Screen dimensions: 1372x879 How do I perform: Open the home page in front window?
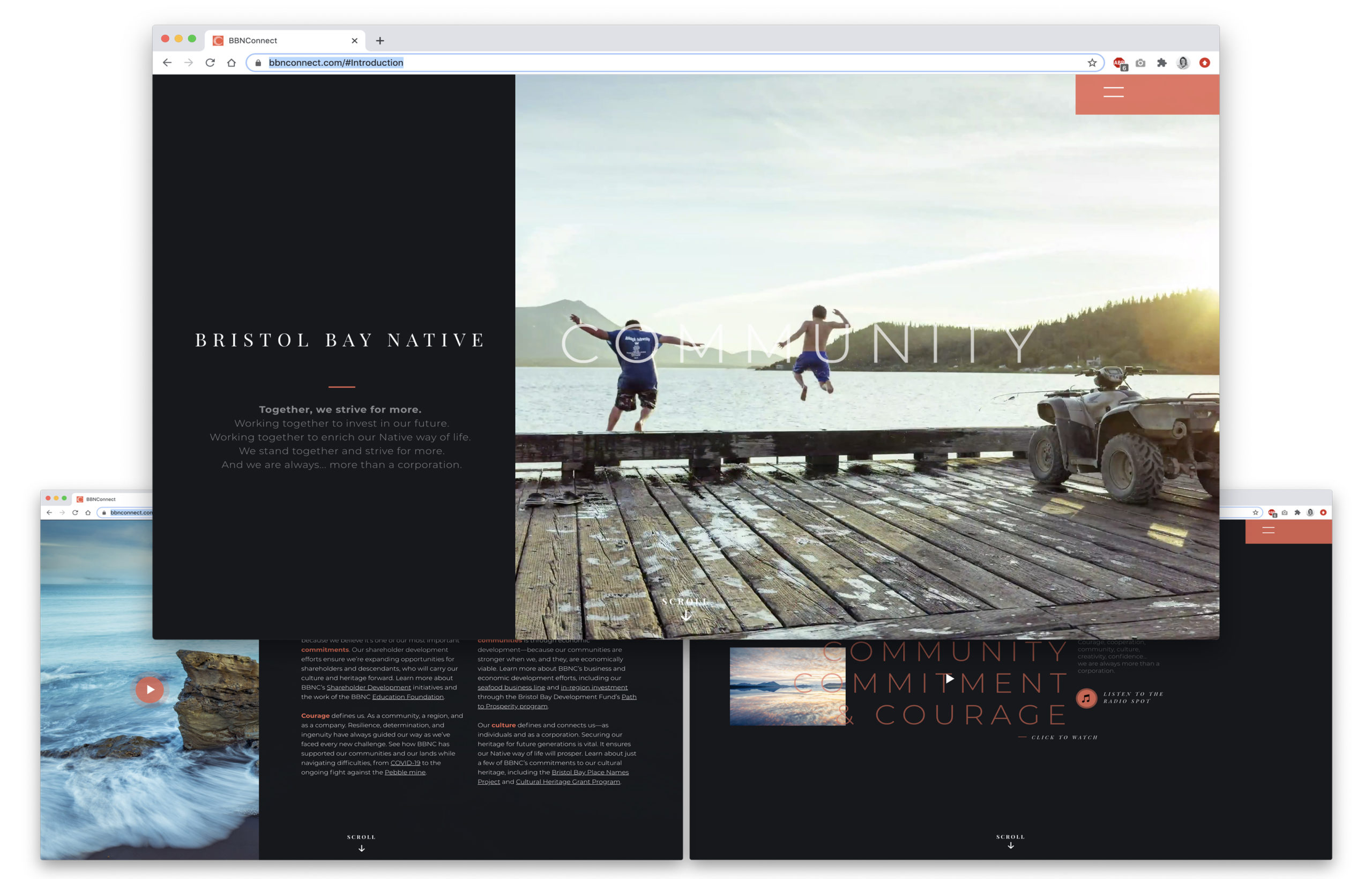pyautogui.click(x=231, y=63)
